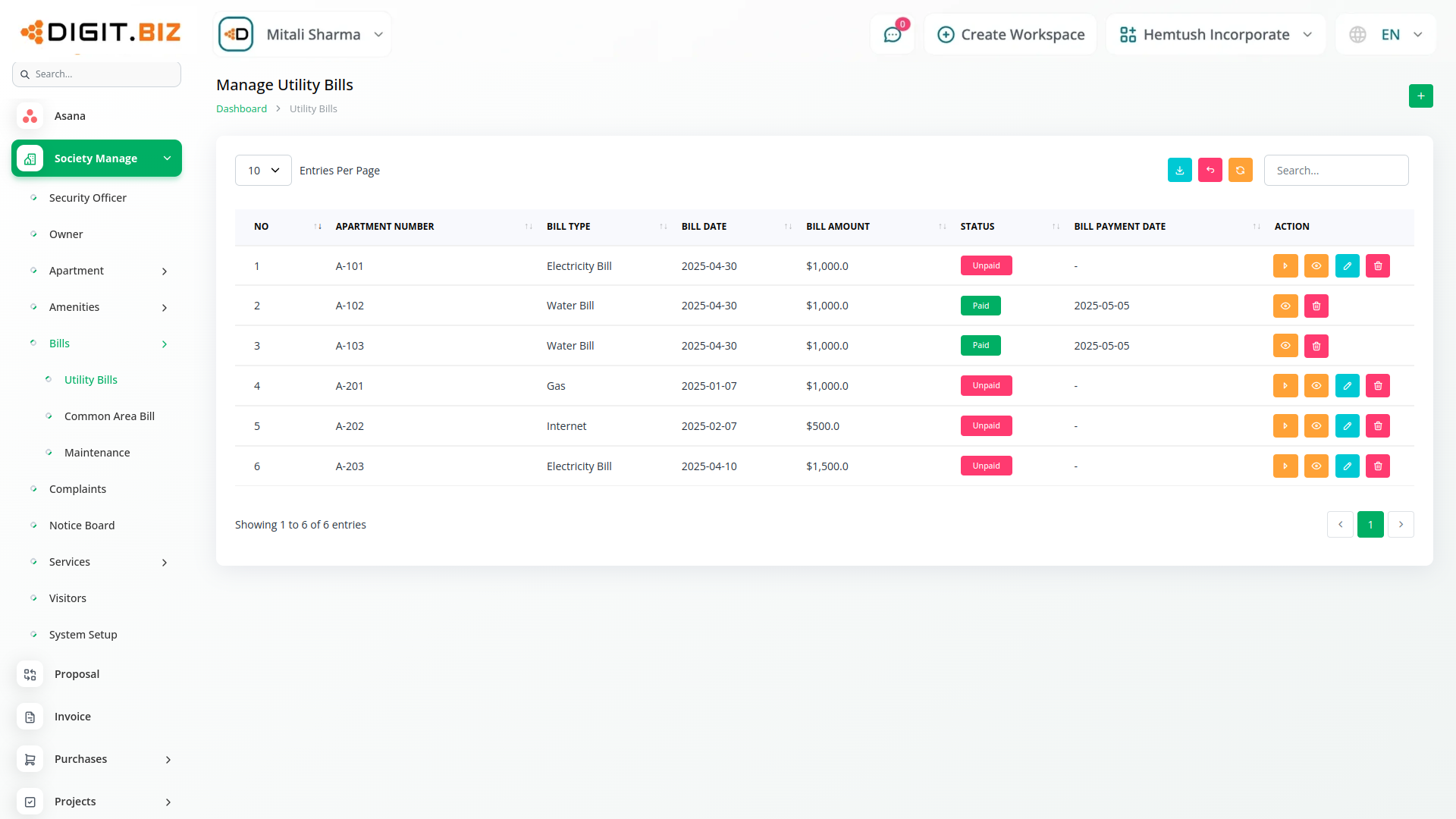1456x819 pixels.
Task: Open Common Area Bill menu item
Action: pos(109,416)
